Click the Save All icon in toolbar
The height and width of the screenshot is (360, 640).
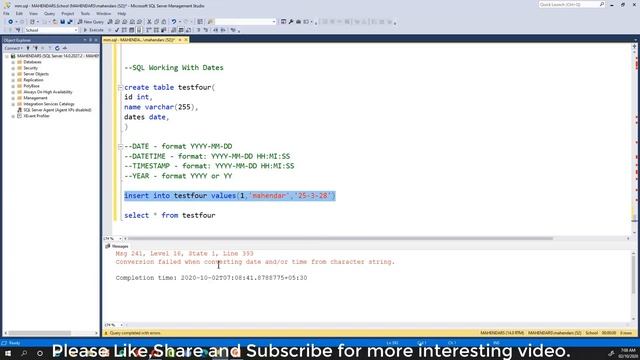click(70, 22)
